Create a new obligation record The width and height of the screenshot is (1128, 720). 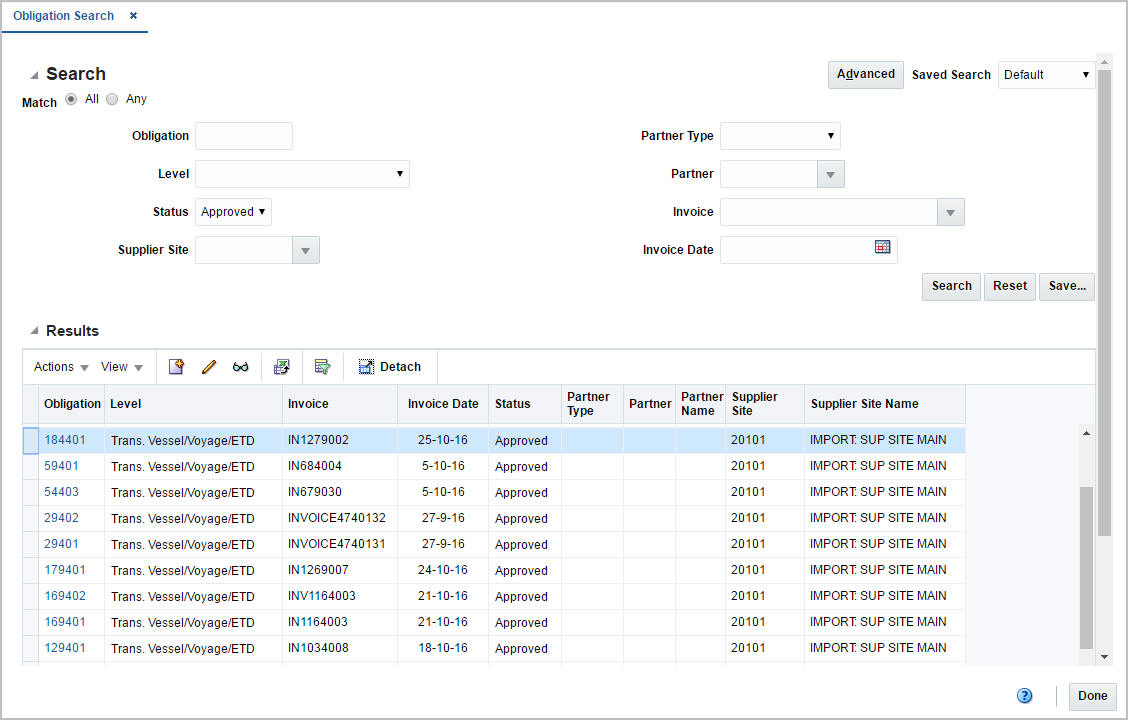tap(176, 366)
